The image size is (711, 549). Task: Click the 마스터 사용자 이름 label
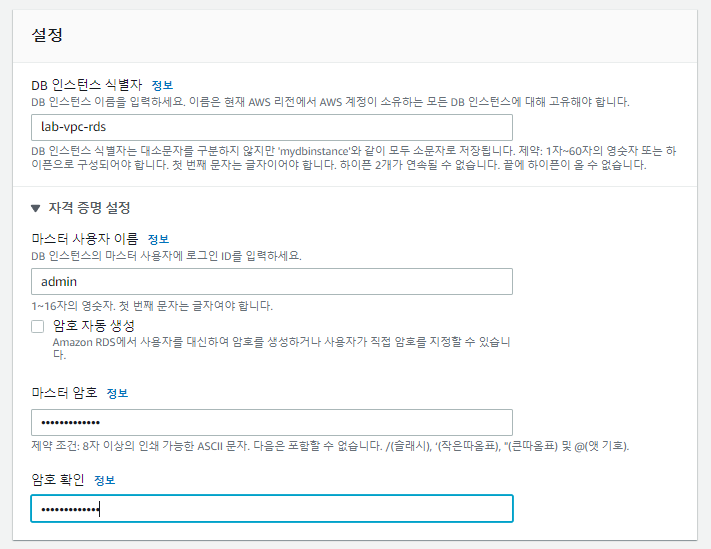85,238
